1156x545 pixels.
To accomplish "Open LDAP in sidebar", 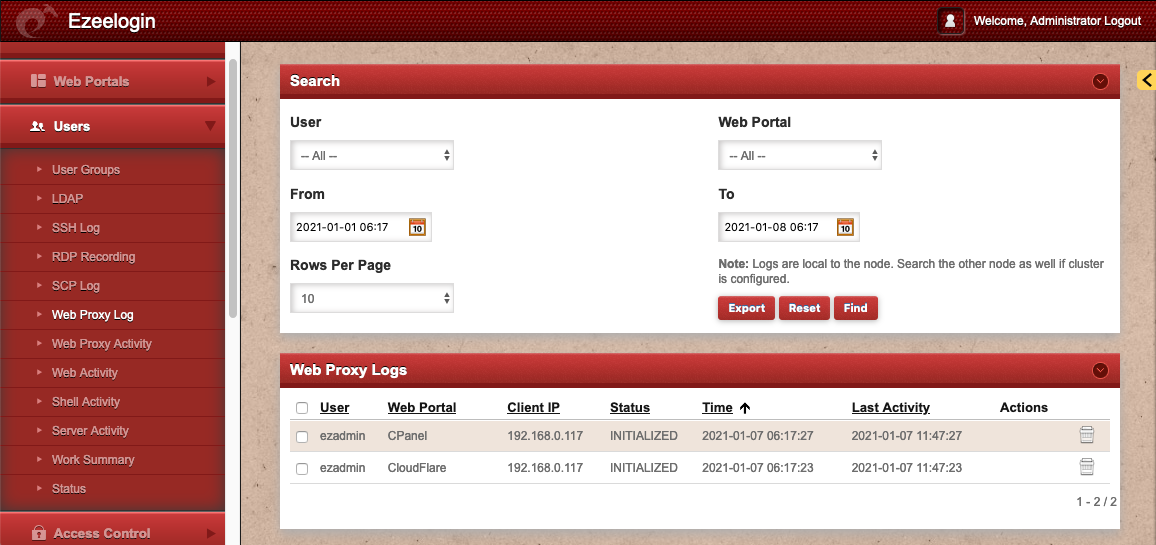I will click(67, 198).
